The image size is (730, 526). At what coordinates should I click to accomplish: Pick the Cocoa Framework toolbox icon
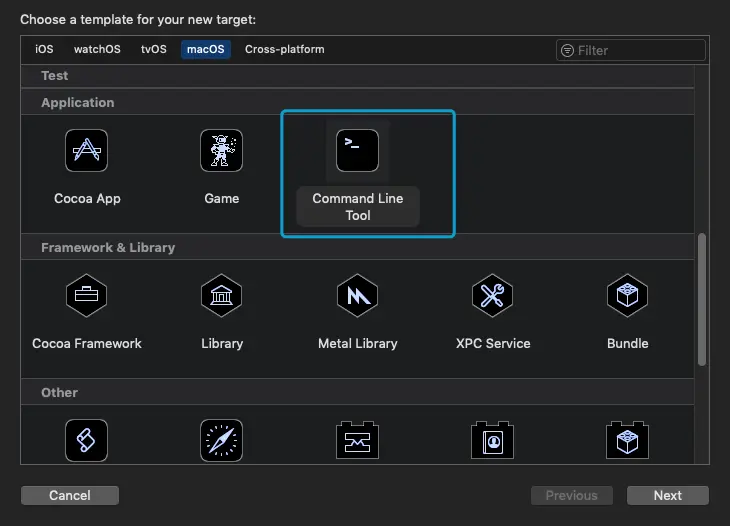87,296
